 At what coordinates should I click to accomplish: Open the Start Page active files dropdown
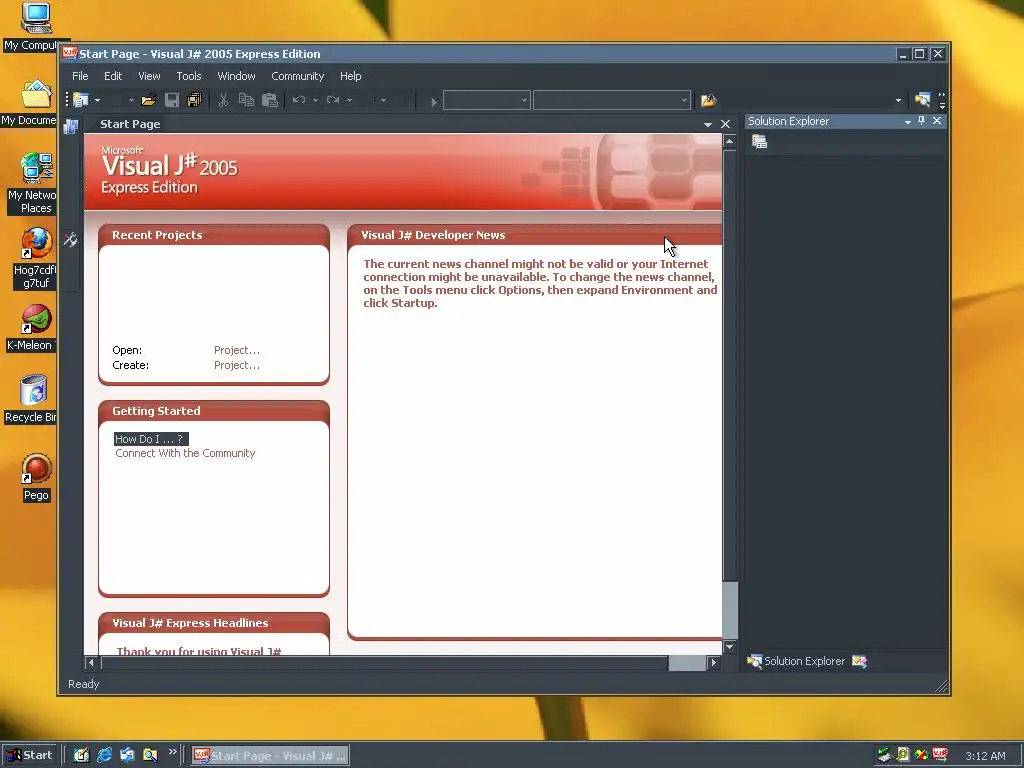click(708, 124)
